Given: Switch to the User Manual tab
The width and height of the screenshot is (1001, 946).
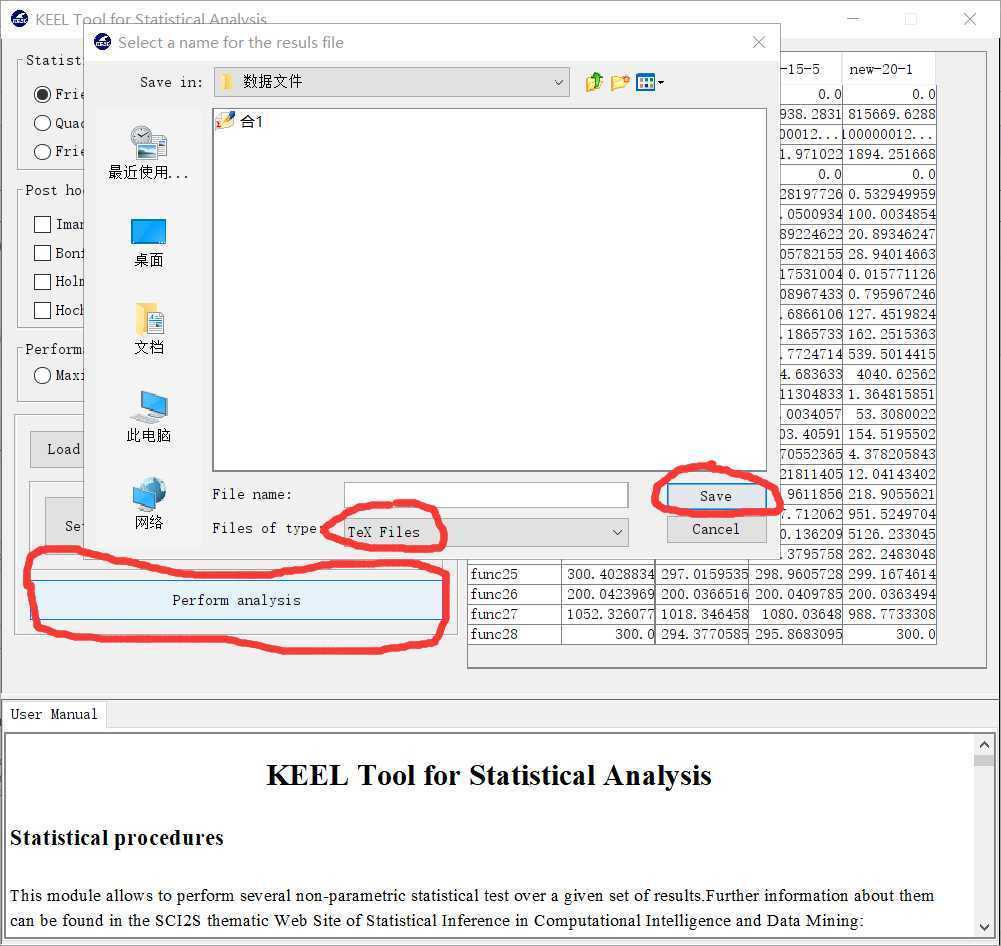Looking at the screenshot, I should pyautogui.click(x=54, y=714).
